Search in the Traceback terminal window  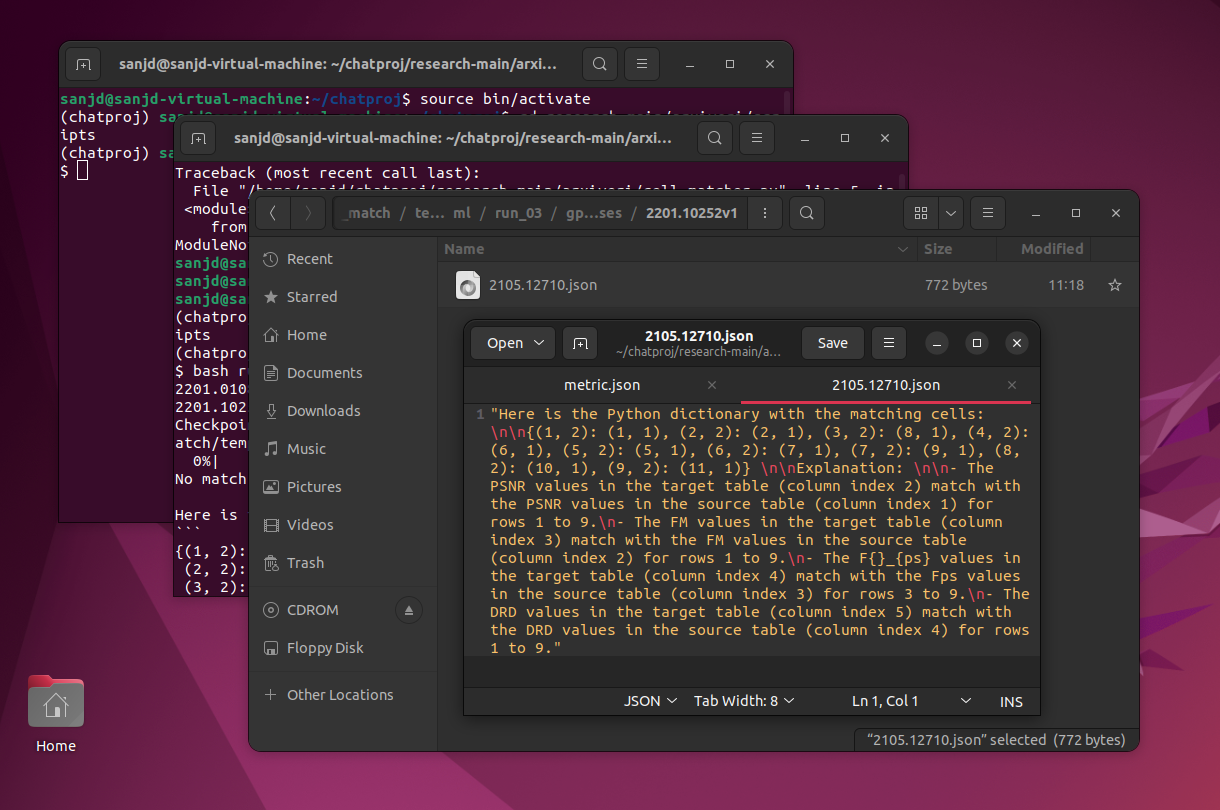click(x=714, y=138)
